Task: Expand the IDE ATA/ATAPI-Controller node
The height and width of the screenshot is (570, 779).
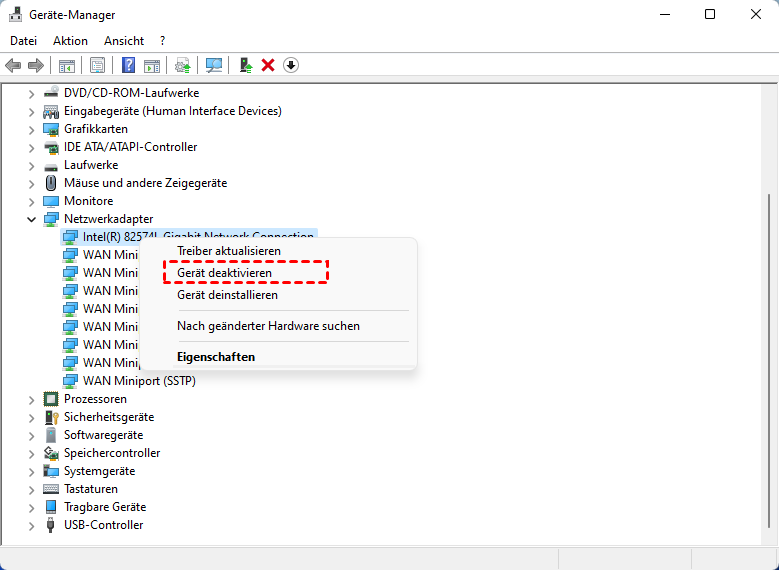Action: (31, 148)
